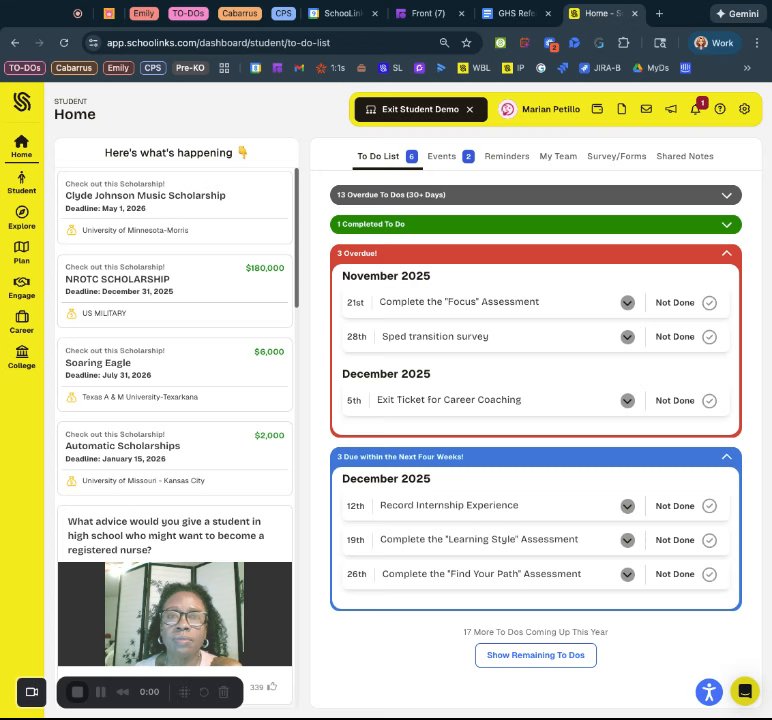Switch to the Reminders tab
Screen dimensions: 772x720
507,156
